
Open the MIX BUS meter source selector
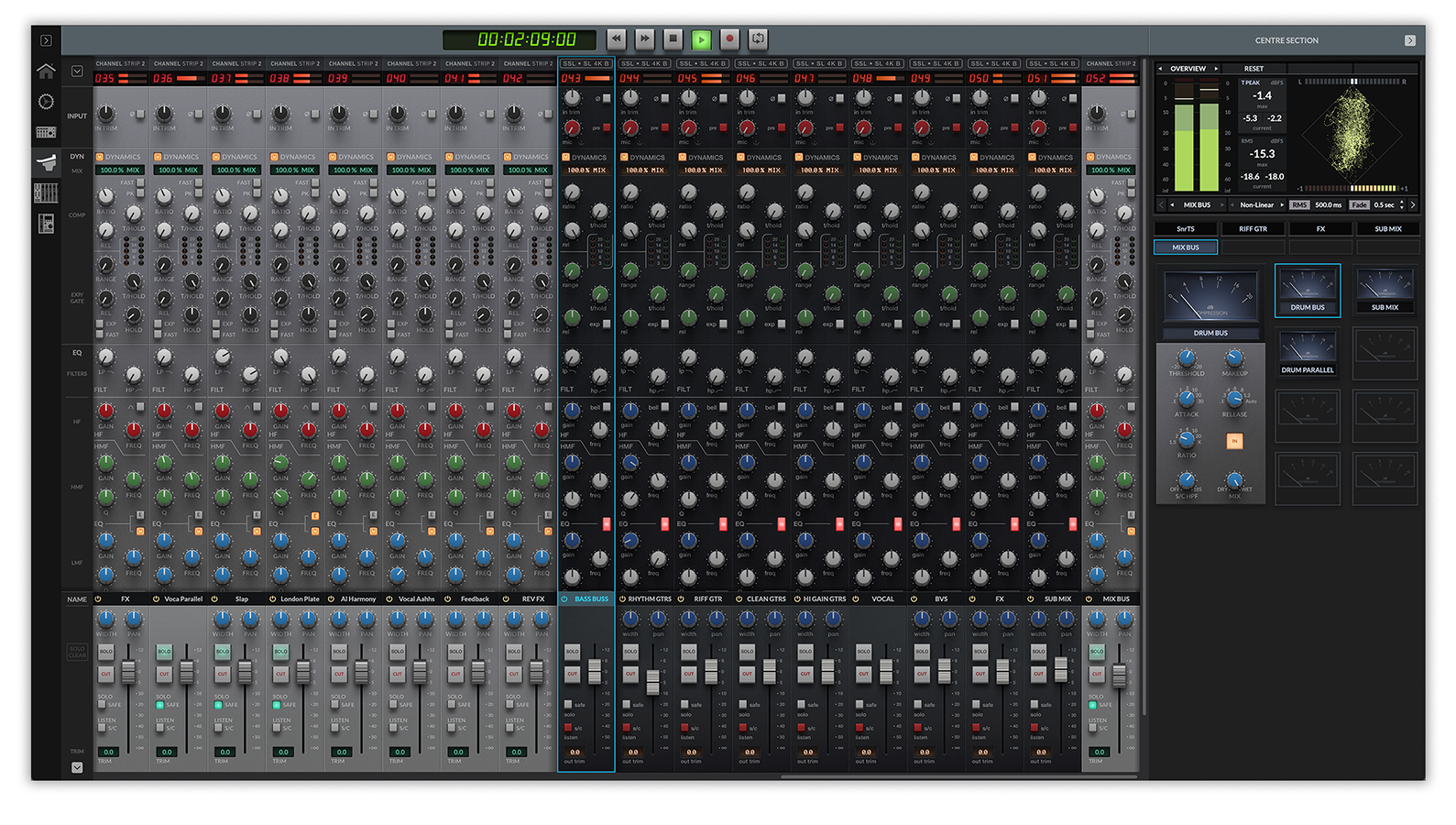coord(1197,204)
